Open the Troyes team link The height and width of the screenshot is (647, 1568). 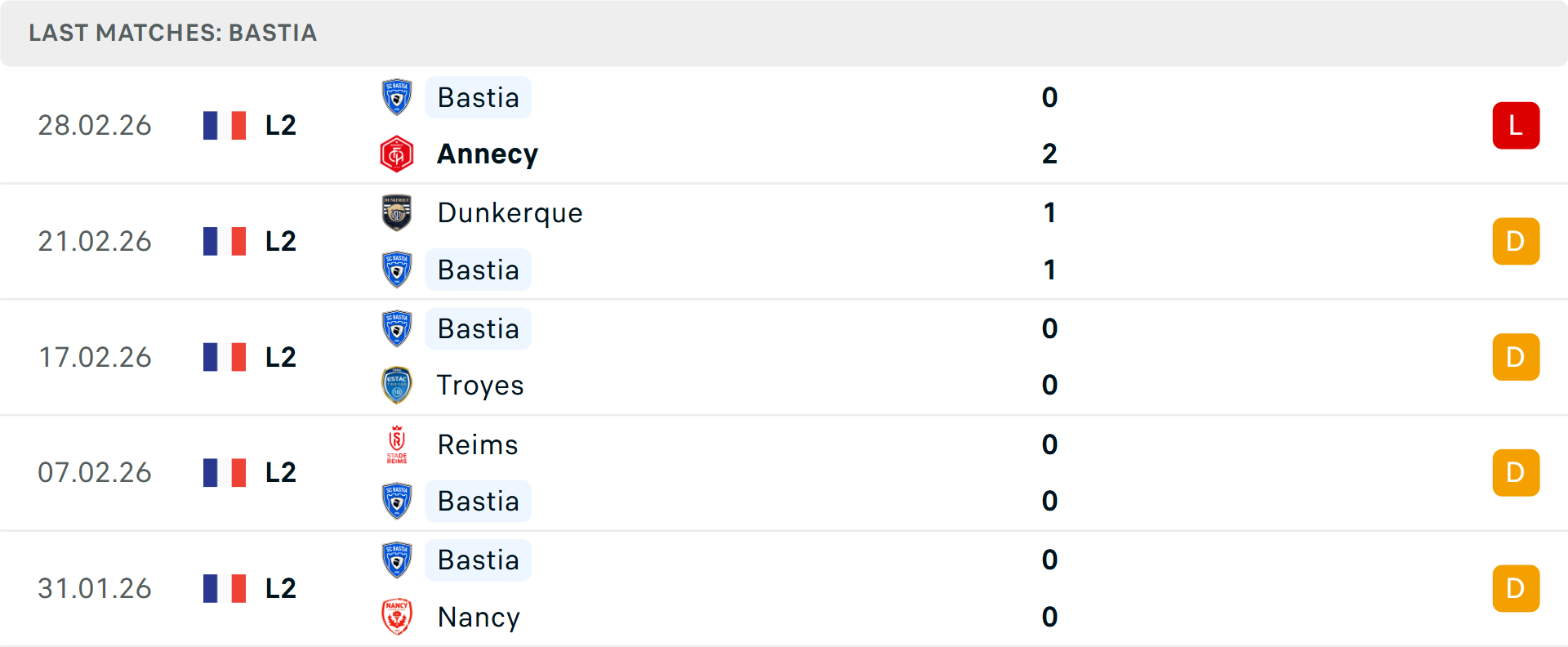pyautogui.click(x=480, y=386)
